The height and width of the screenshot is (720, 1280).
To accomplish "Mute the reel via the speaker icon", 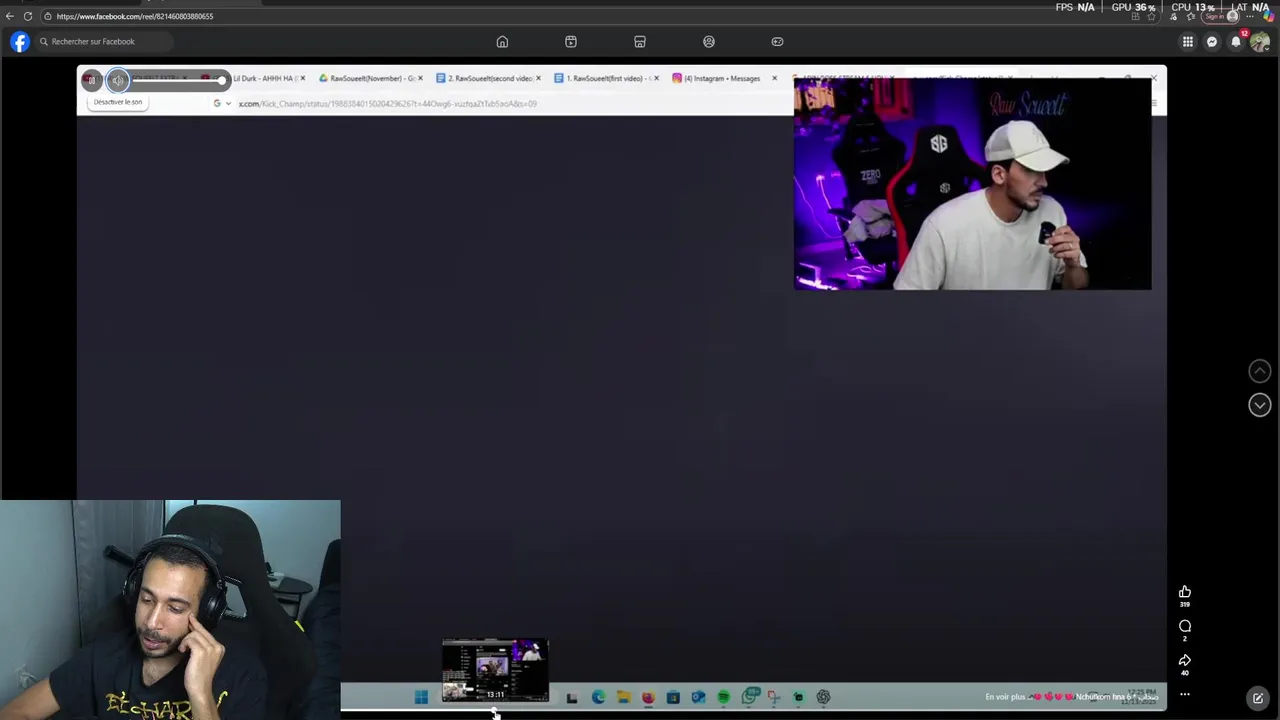I will (118, 80).
